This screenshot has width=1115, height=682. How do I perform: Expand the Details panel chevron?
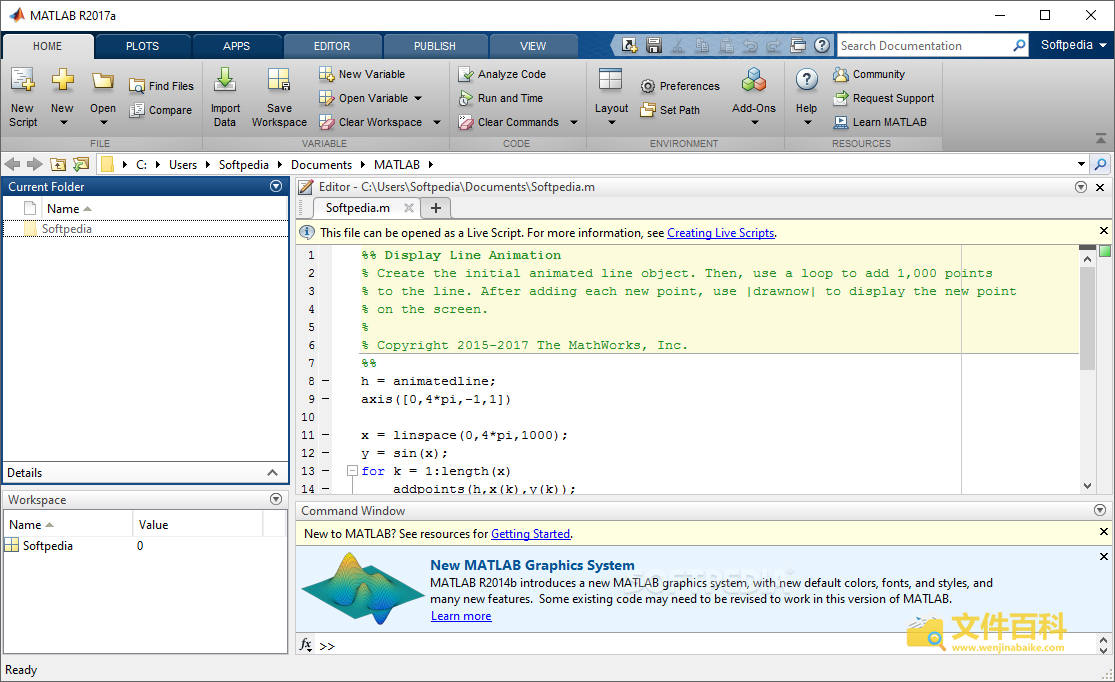pyautogui.click(x=272, y=473)
